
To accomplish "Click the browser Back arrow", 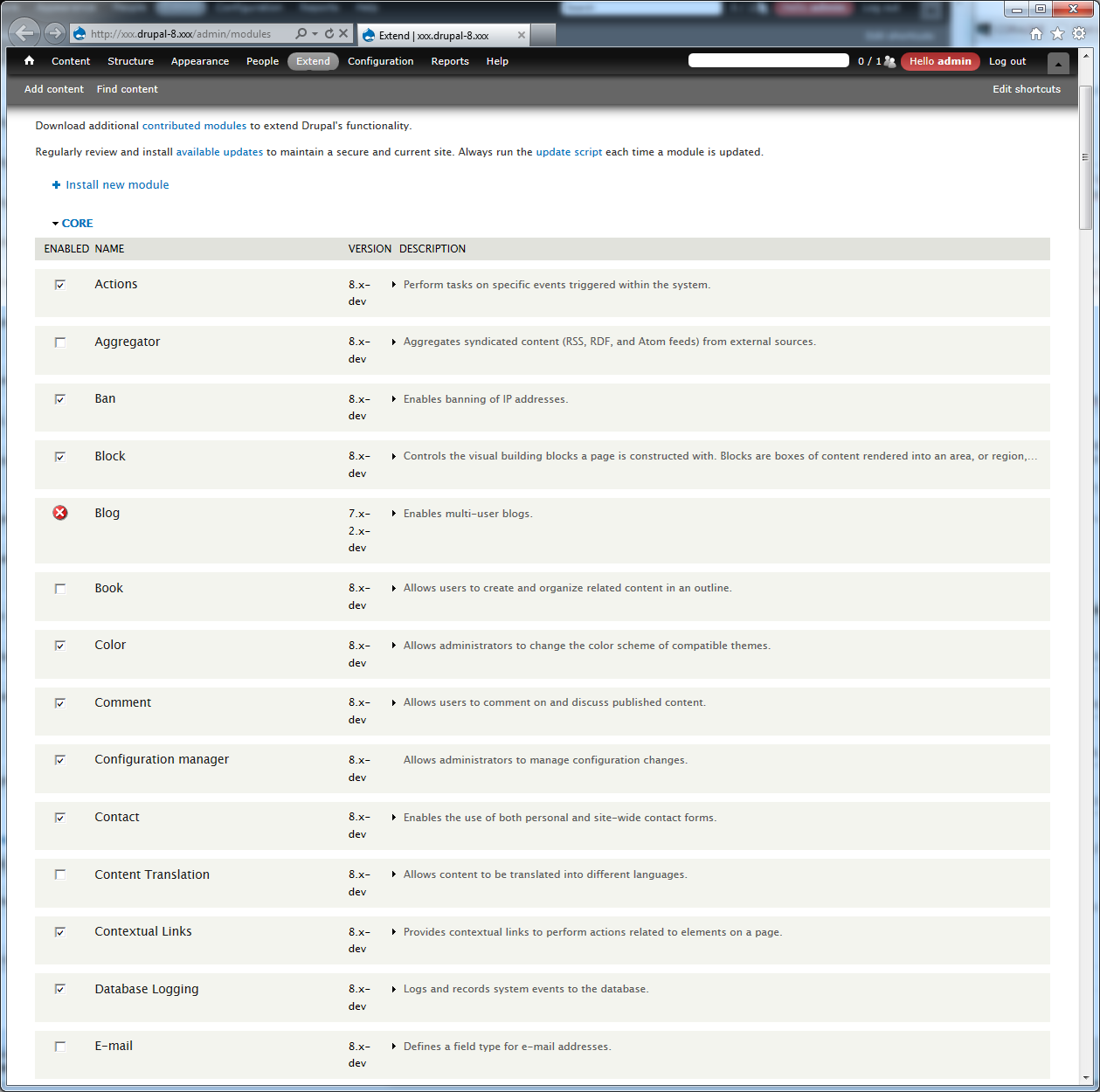I will (x=24, y=33).
